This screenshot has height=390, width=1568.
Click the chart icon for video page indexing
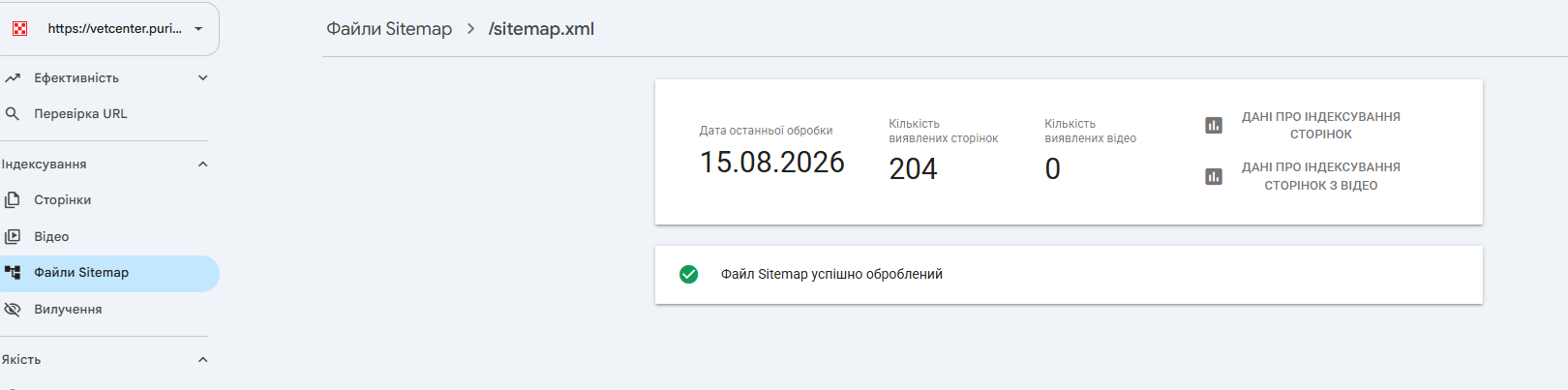(1214, 176)
